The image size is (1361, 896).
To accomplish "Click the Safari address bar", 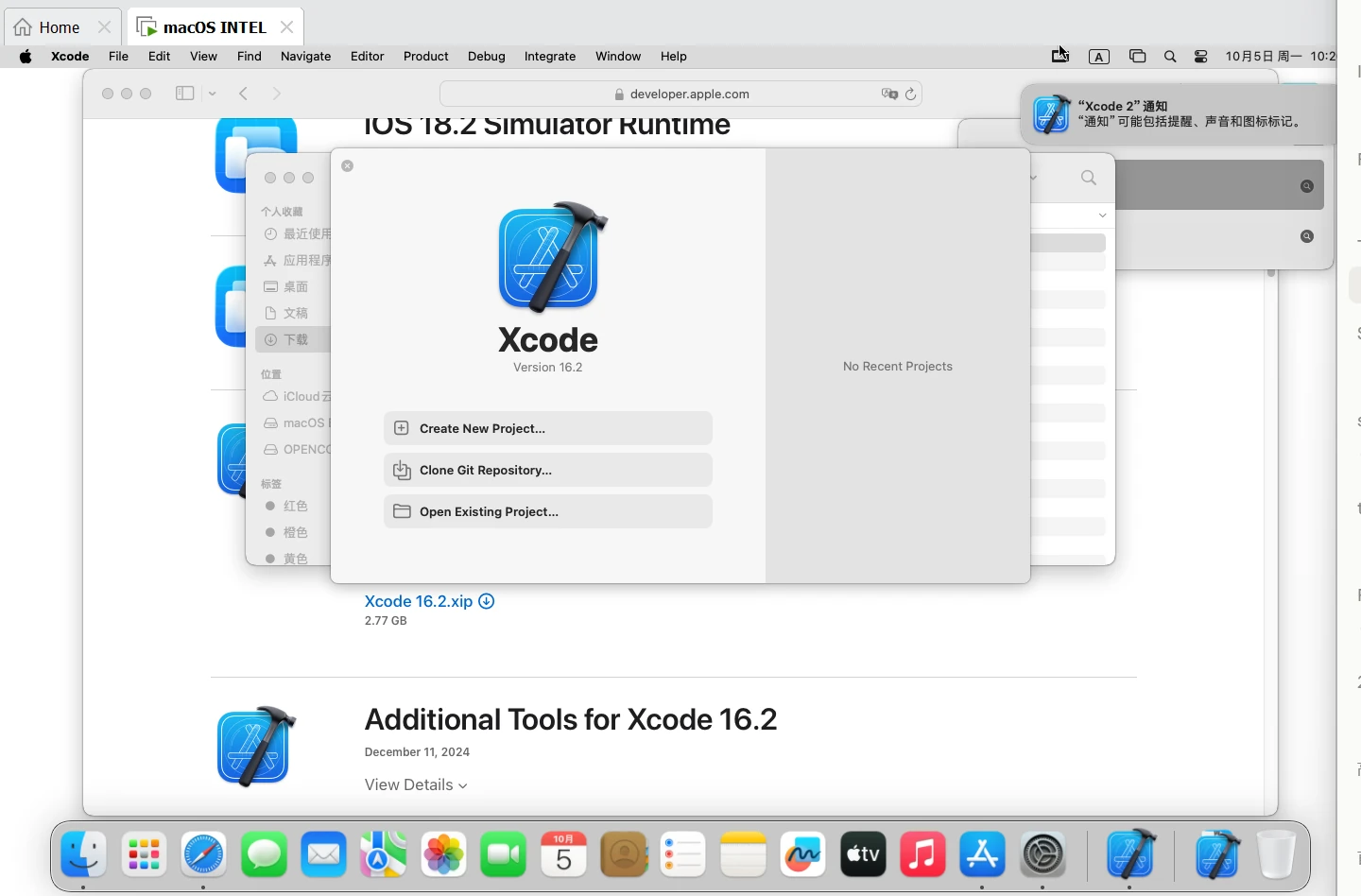I will 680,94.
